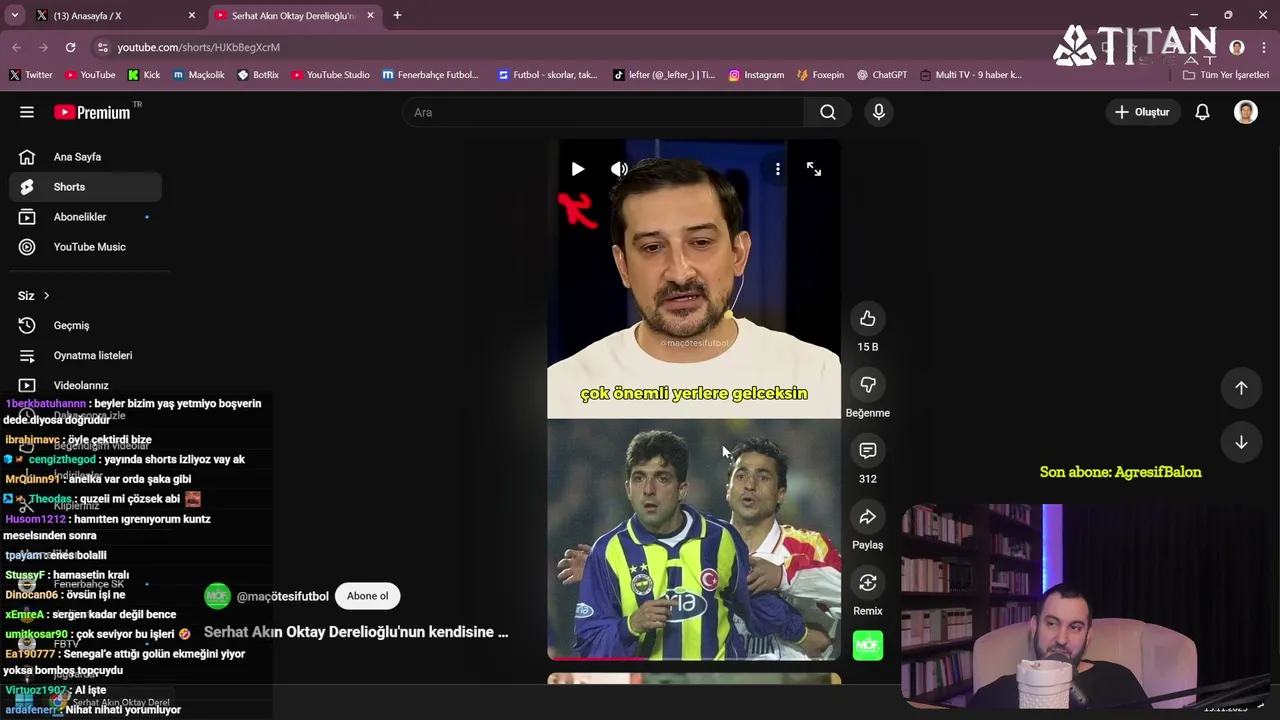Click the magnifier search button
The width and height of the screenshot is (1280, 720).
(828, 112)
